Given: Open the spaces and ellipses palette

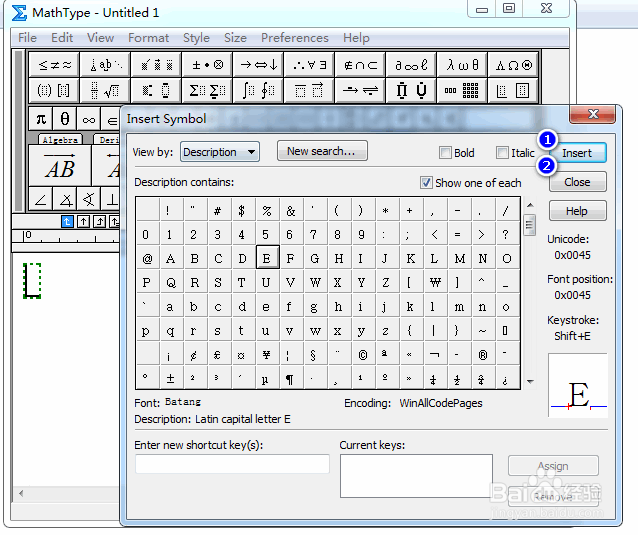Looking at the screenshot, I should 105,65.
